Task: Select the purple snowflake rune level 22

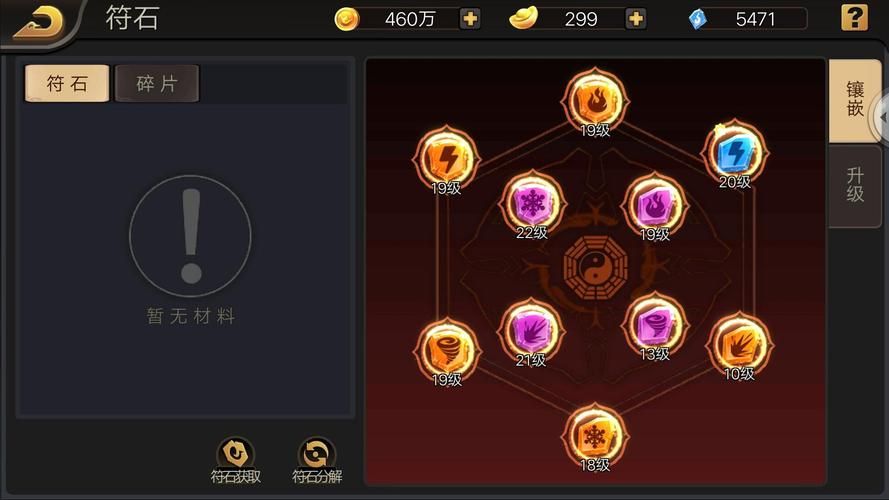Action: (532, 204)
